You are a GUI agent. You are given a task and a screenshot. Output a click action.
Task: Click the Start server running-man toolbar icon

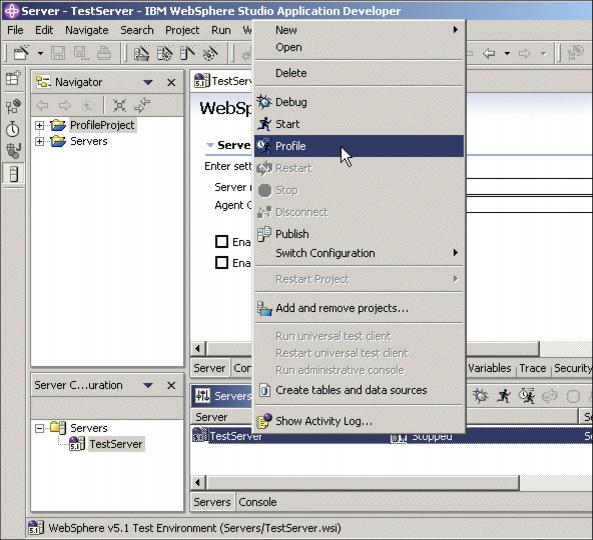[x=503, y=396]
